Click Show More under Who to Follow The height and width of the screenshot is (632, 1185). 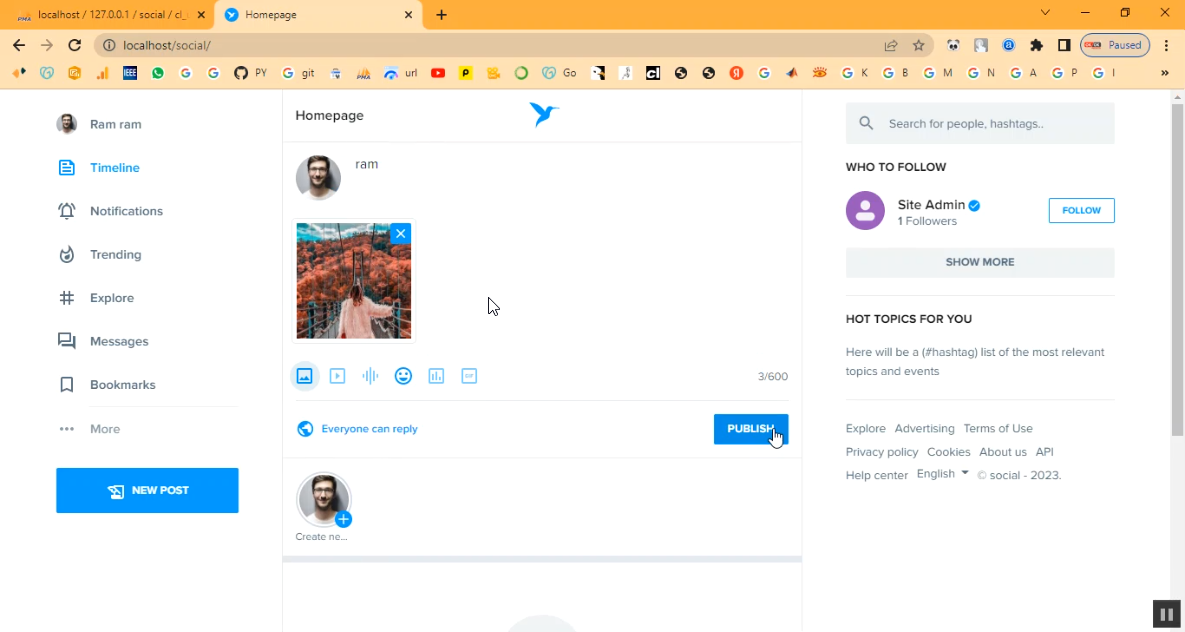[979, 262]
